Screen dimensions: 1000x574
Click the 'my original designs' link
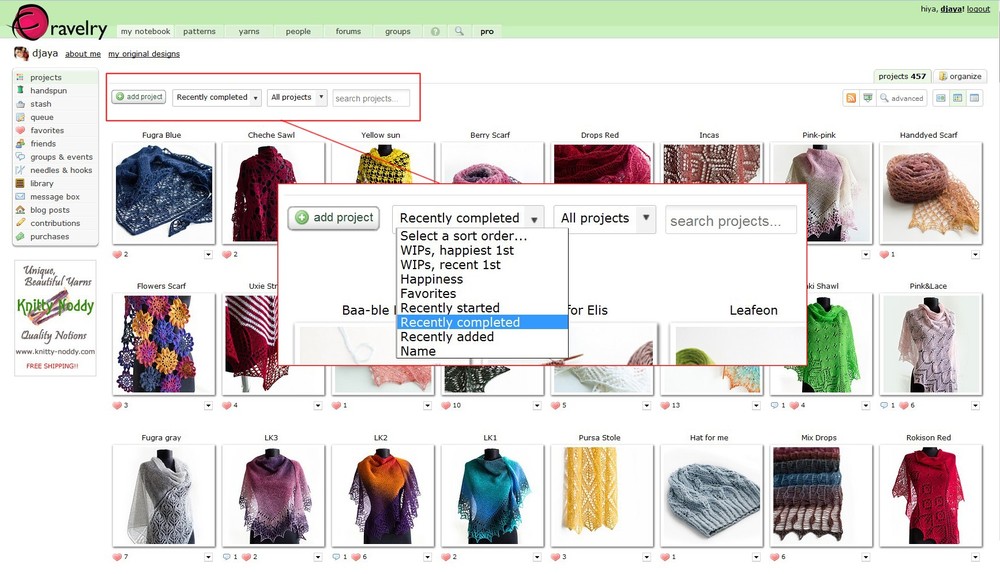tap(144, 54)
